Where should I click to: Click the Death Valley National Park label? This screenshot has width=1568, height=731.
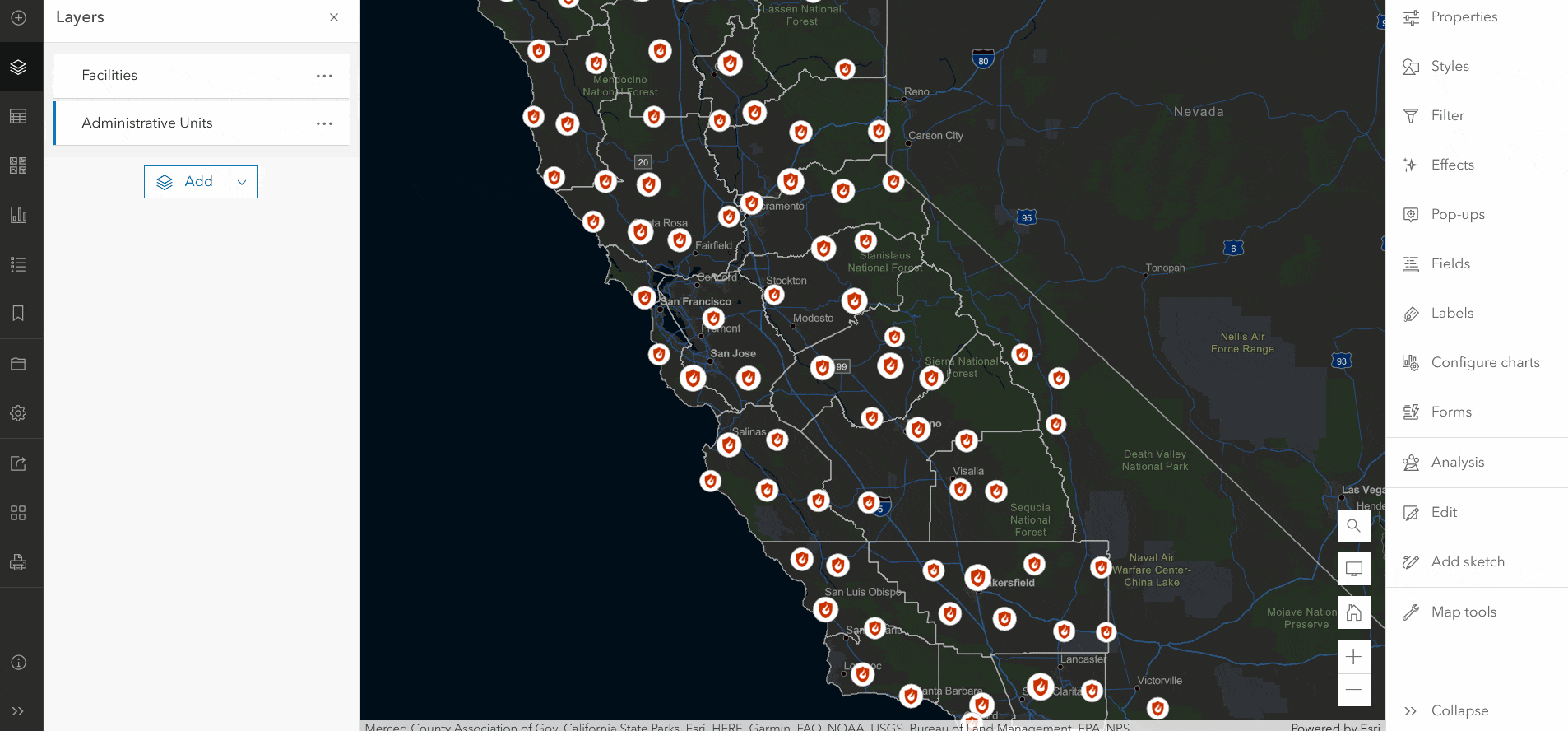1155,460
